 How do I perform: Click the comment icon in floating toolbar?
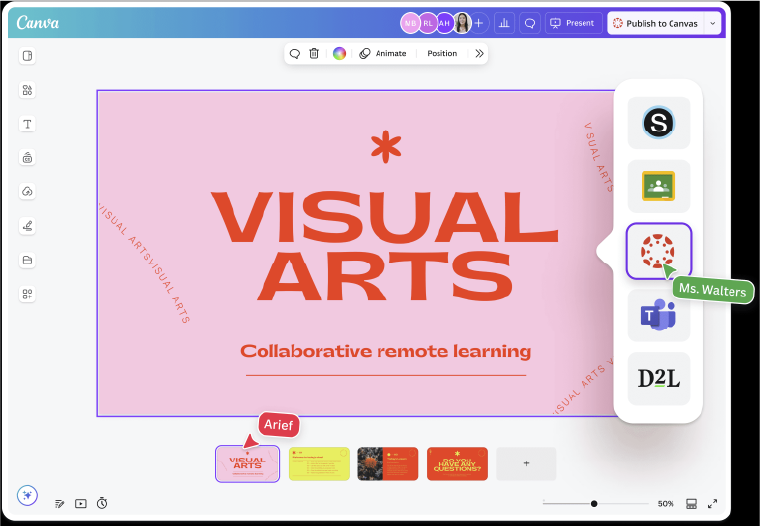click(x=295, y=53)
